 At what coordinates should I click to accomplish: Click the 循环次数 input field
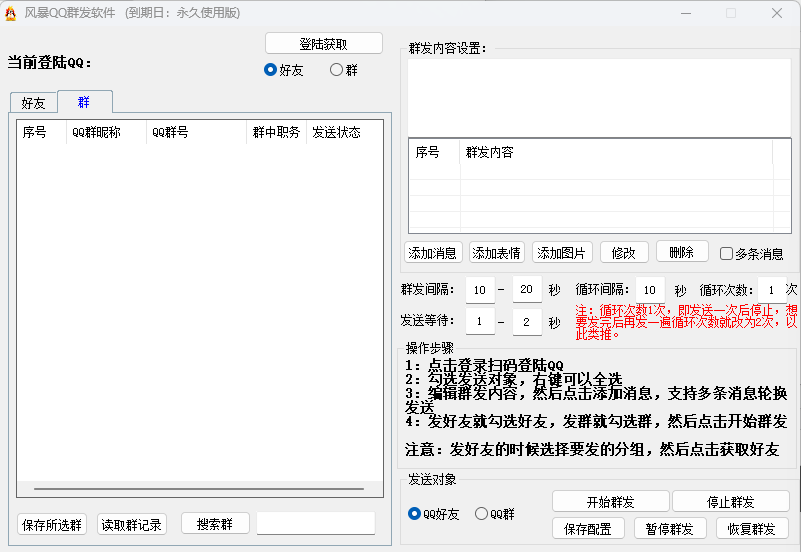click(770, 290)
